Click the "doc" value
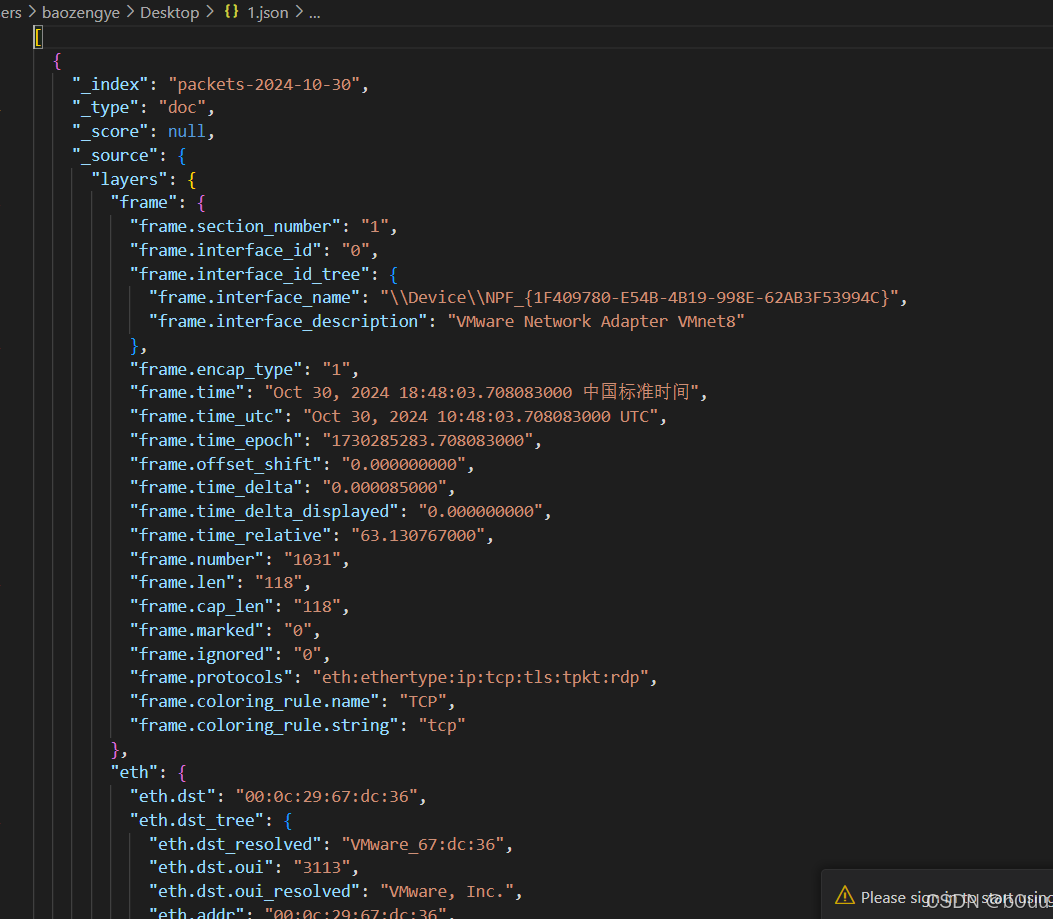The width and height of the screenshot is (1053, 919). tap(182, 107)
